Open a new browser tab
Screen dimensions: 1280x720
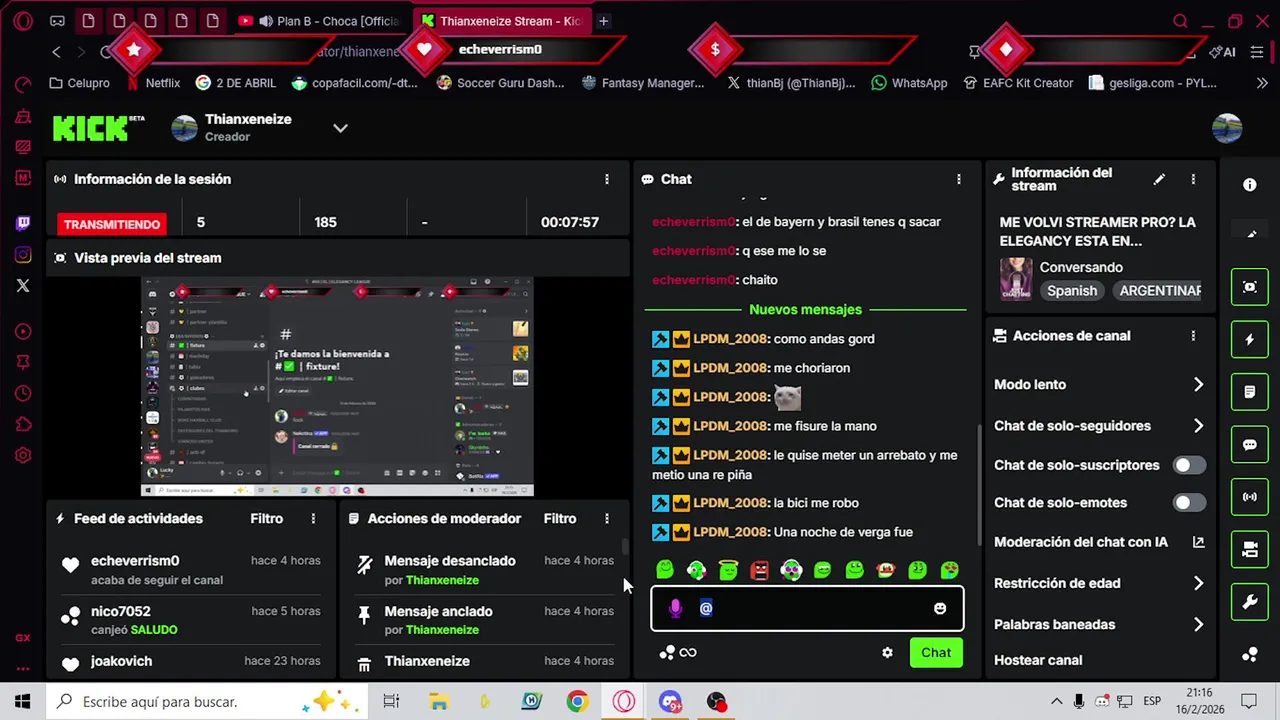point(603,21)
